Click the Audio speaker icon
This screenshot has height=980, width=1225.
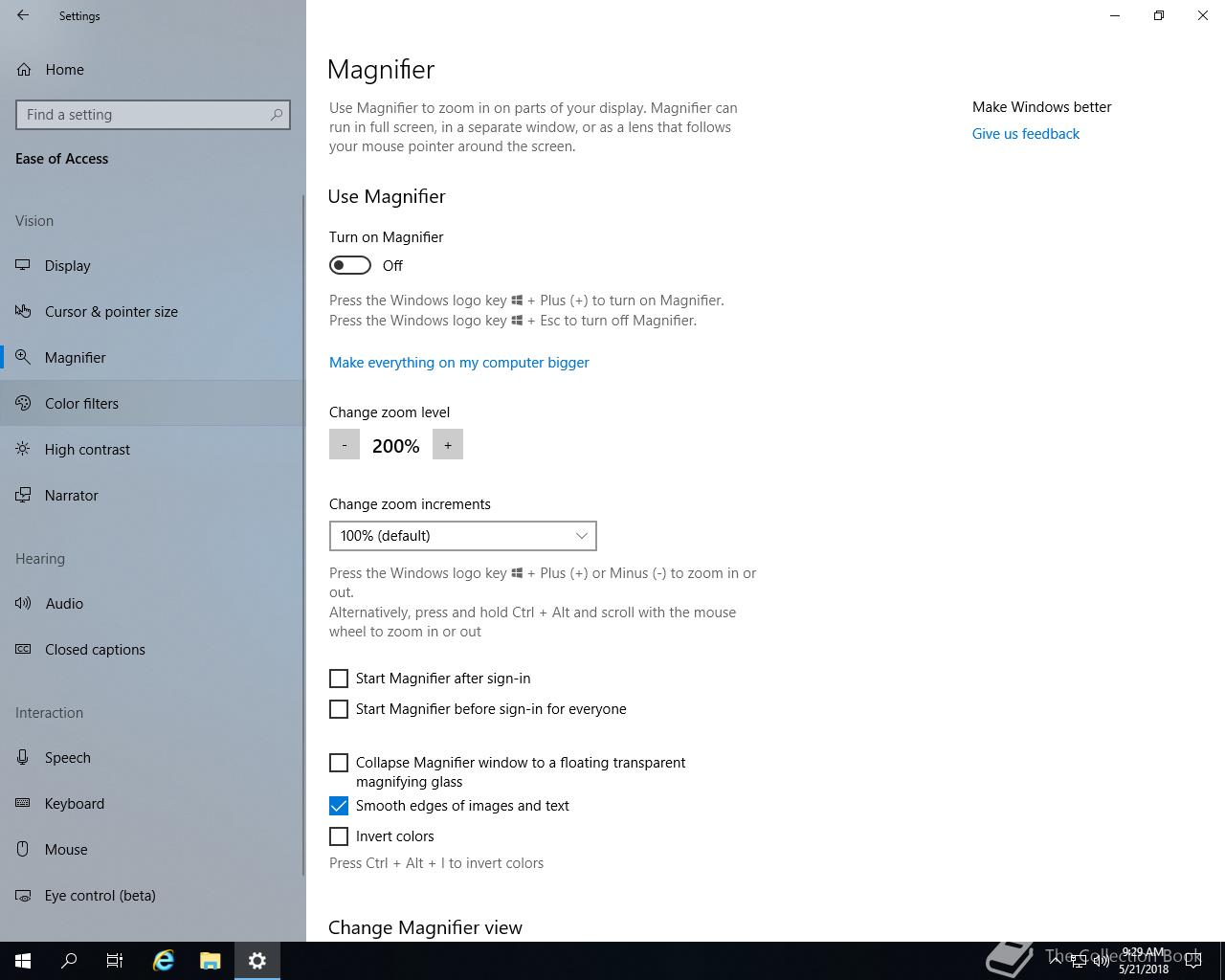(23, 603)
